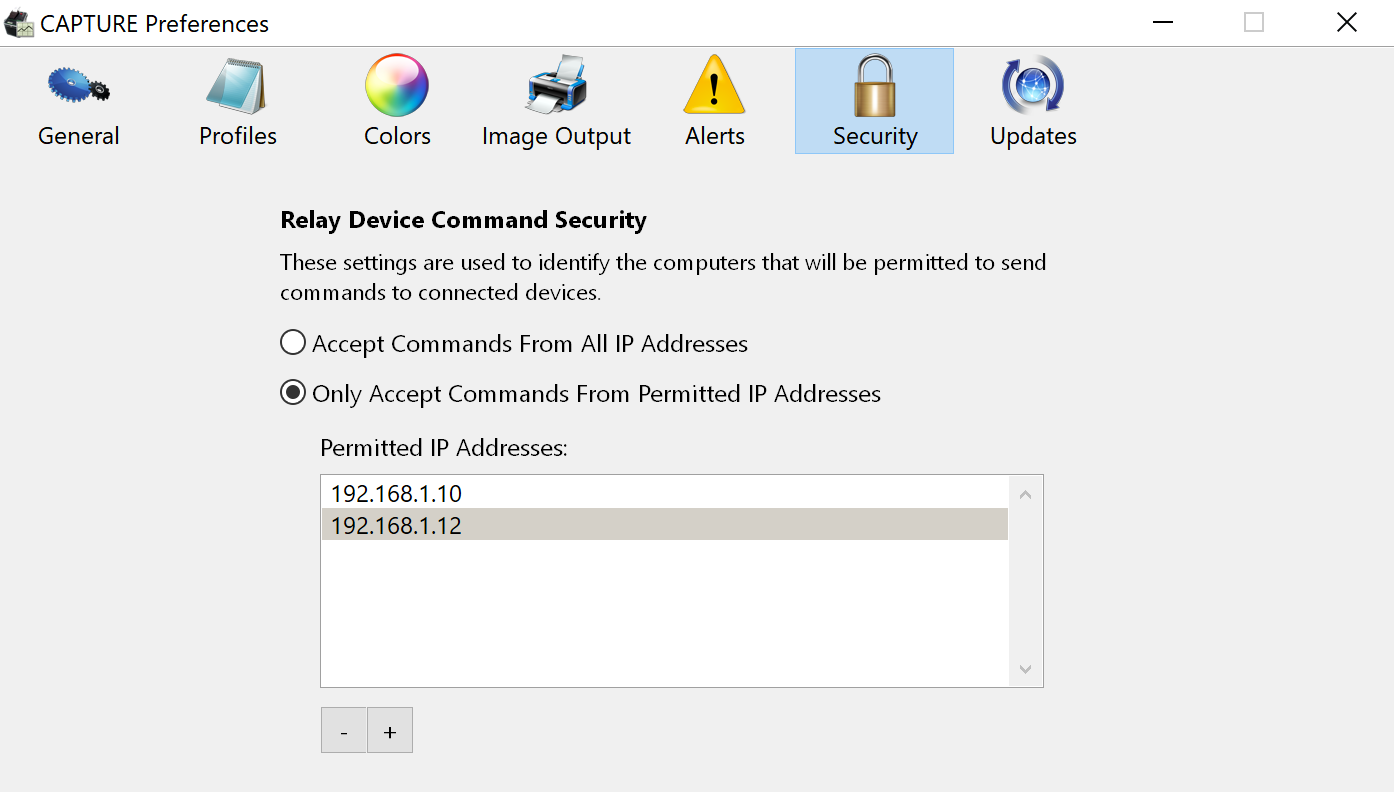The height and width of the screenshot is (792, 1394).
Task: Select IP address 192.168.1.10 in list
Action: [x=397, y=493]
